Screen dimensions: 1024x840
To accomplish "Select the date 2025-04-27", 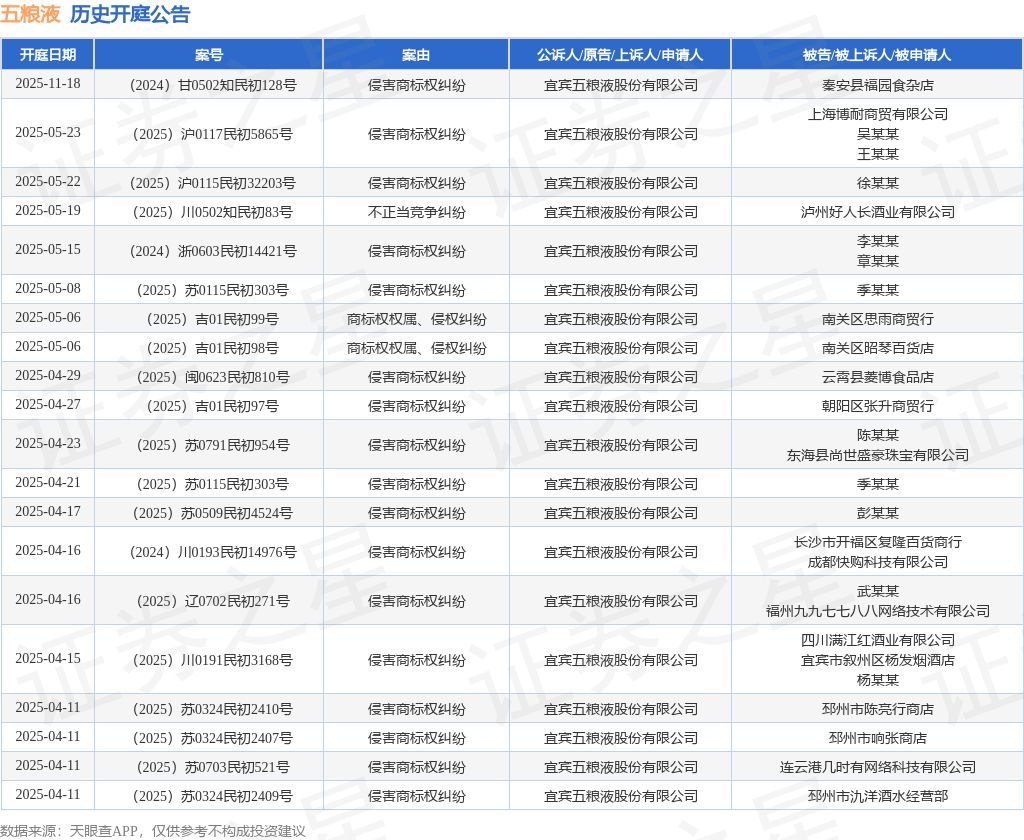I will point(48,404).
